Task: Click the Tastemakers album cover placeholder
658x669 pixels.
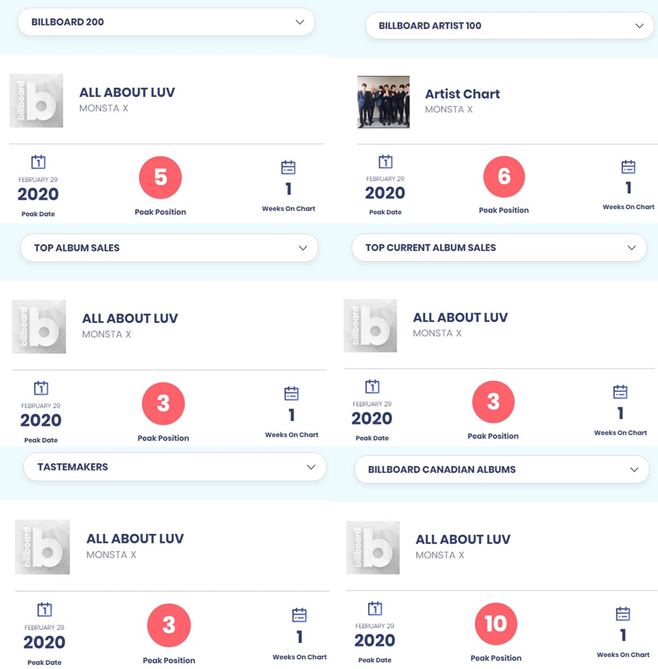Action: pos(42,547)
